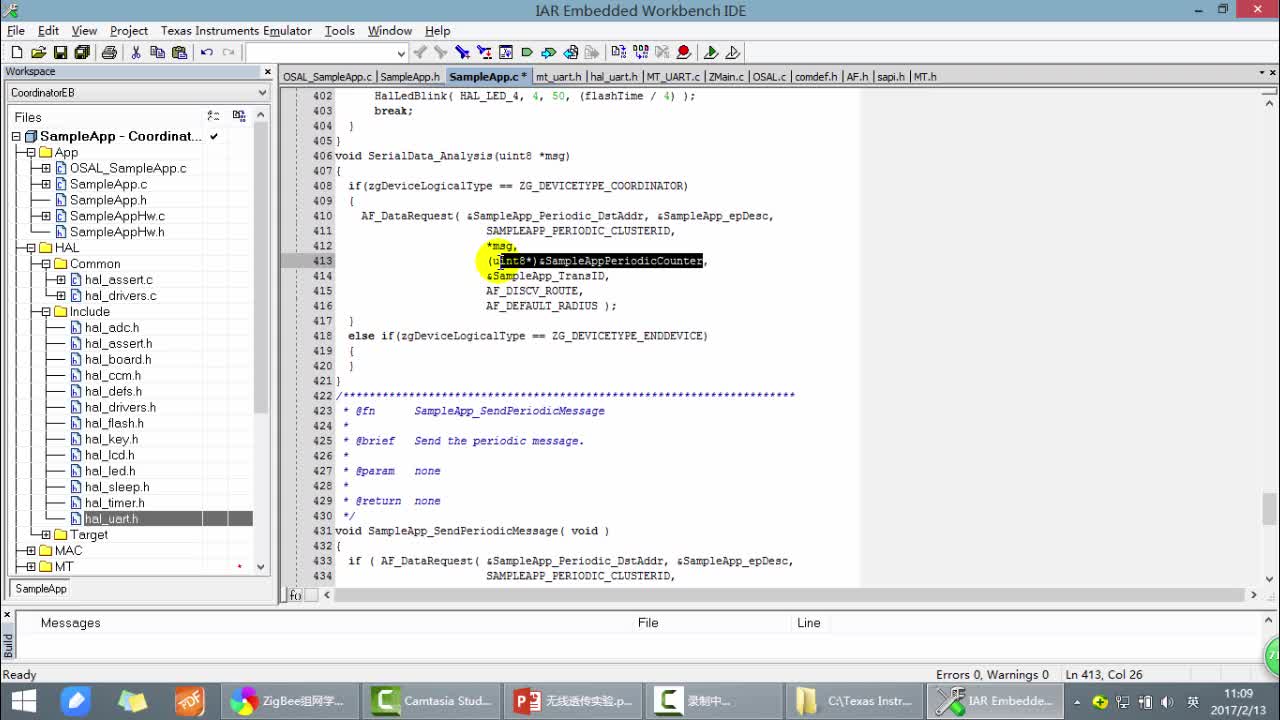Switch to comdef.h editor tab

(x=816, y=77)
